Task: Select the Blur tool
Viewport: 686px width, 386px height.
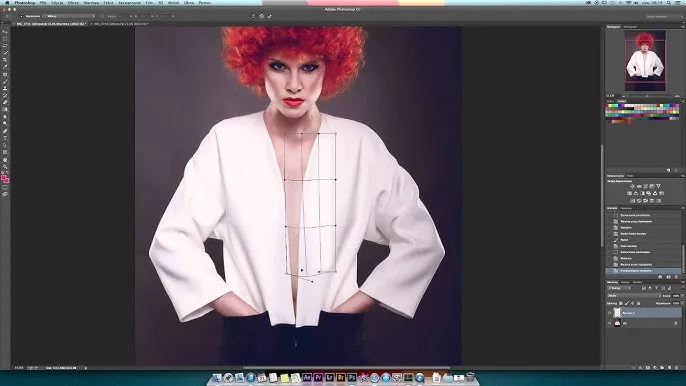Action: tap(5, 116)
